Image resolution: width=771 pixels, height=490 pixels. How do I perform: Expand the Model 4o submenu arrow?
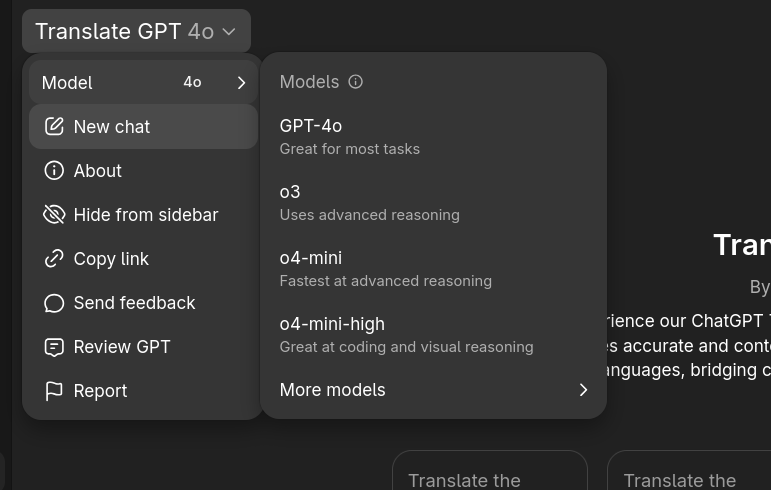coord(241,83)
